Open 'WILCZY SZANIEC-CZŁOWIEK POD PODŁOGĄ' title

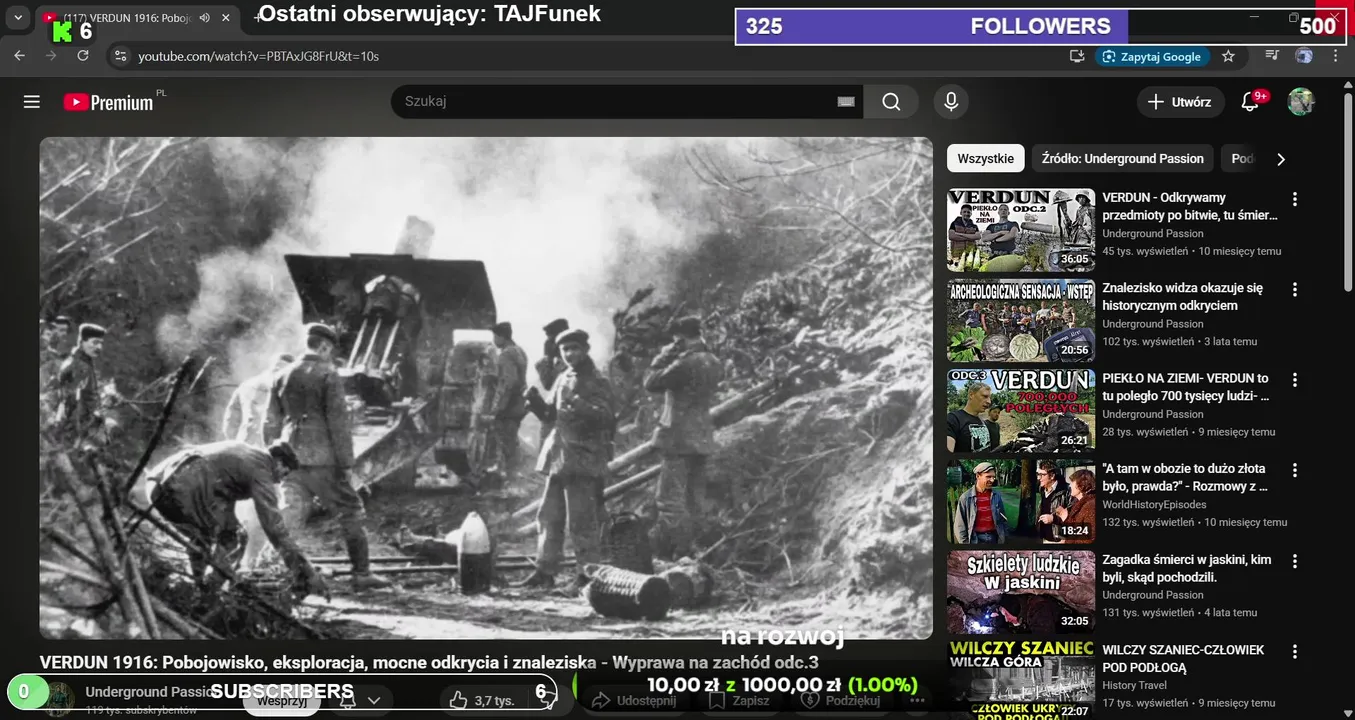(x=1183, y=658)
